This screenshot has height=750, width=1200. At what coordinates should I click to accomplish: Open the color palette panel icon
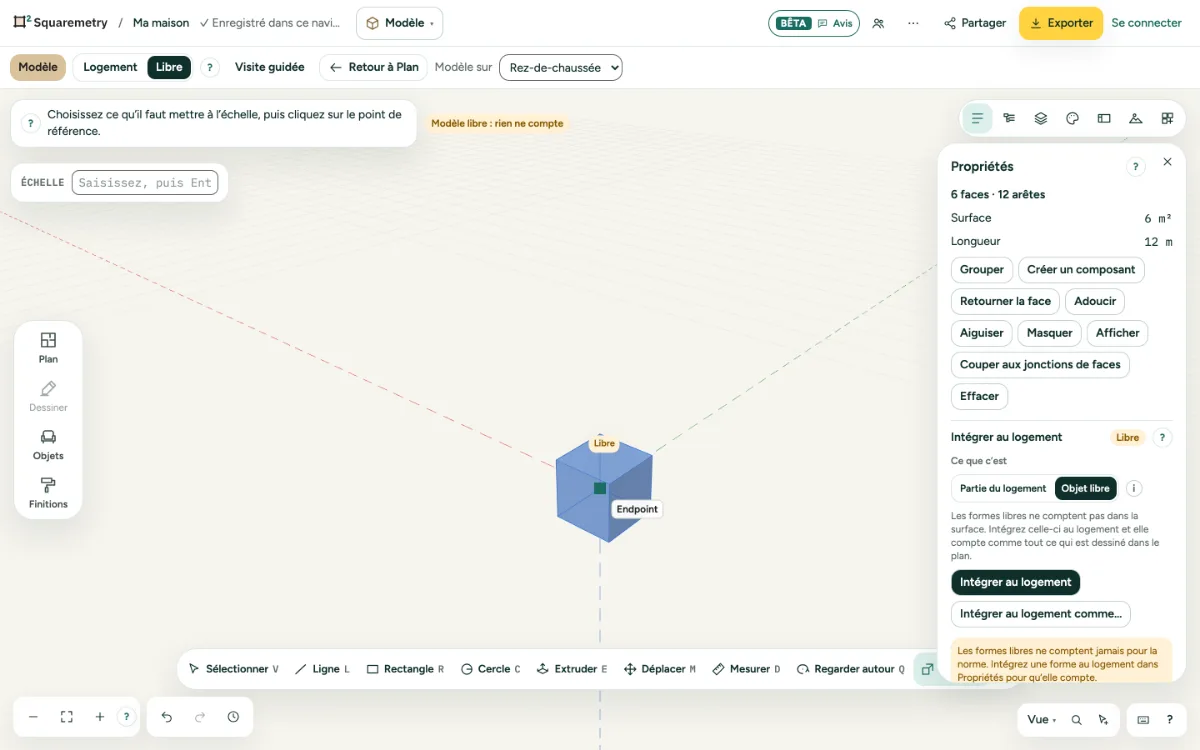click(x=1072, y=118)
